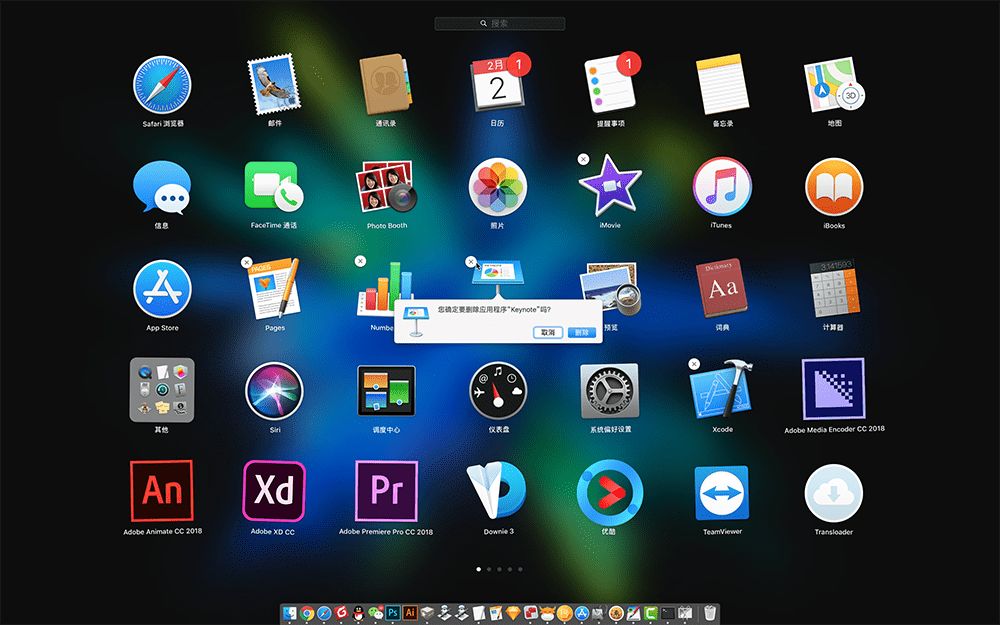Open the 其他 folder
This screenshot has height=625, width=1000.
(162, 390)
